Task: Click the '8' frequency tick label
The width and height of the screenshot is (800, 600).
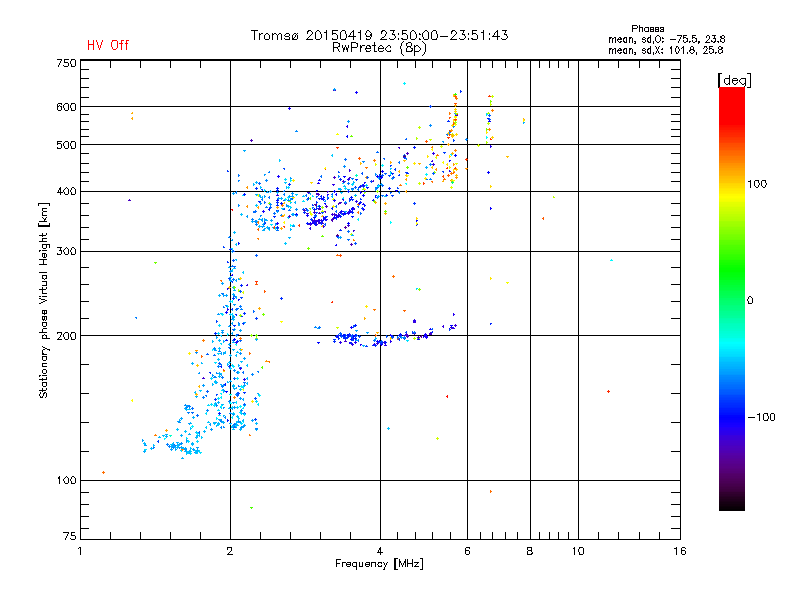Action: coord(530,551)
